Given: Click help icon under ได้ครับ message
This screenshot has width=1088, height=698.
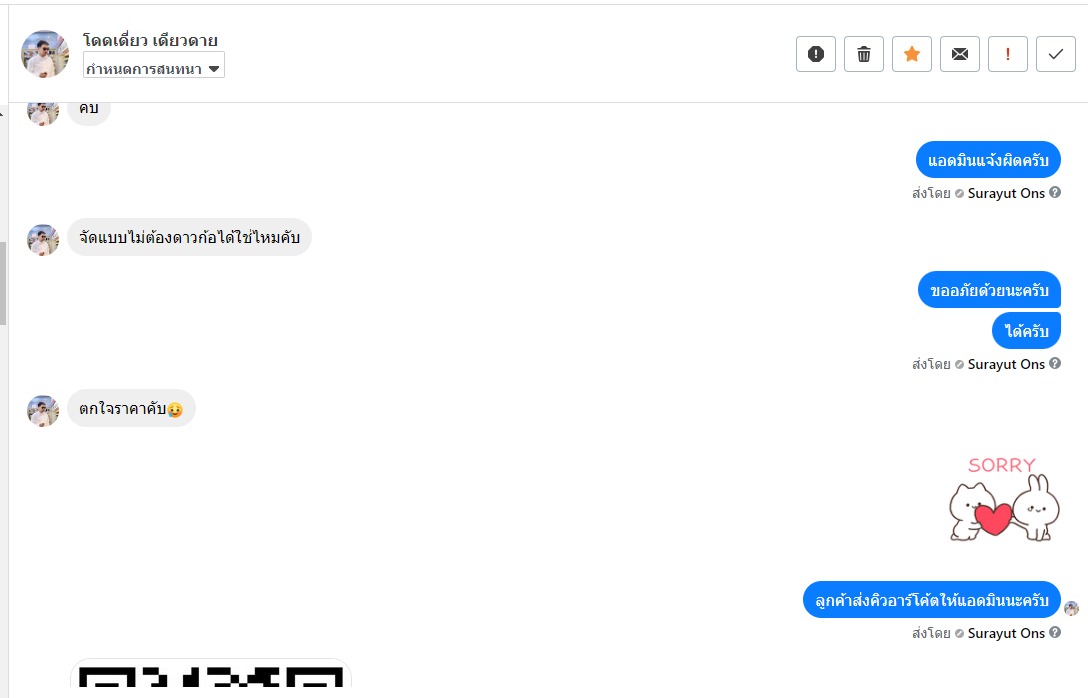Looking at the screenshot, I should (1055, 364).
